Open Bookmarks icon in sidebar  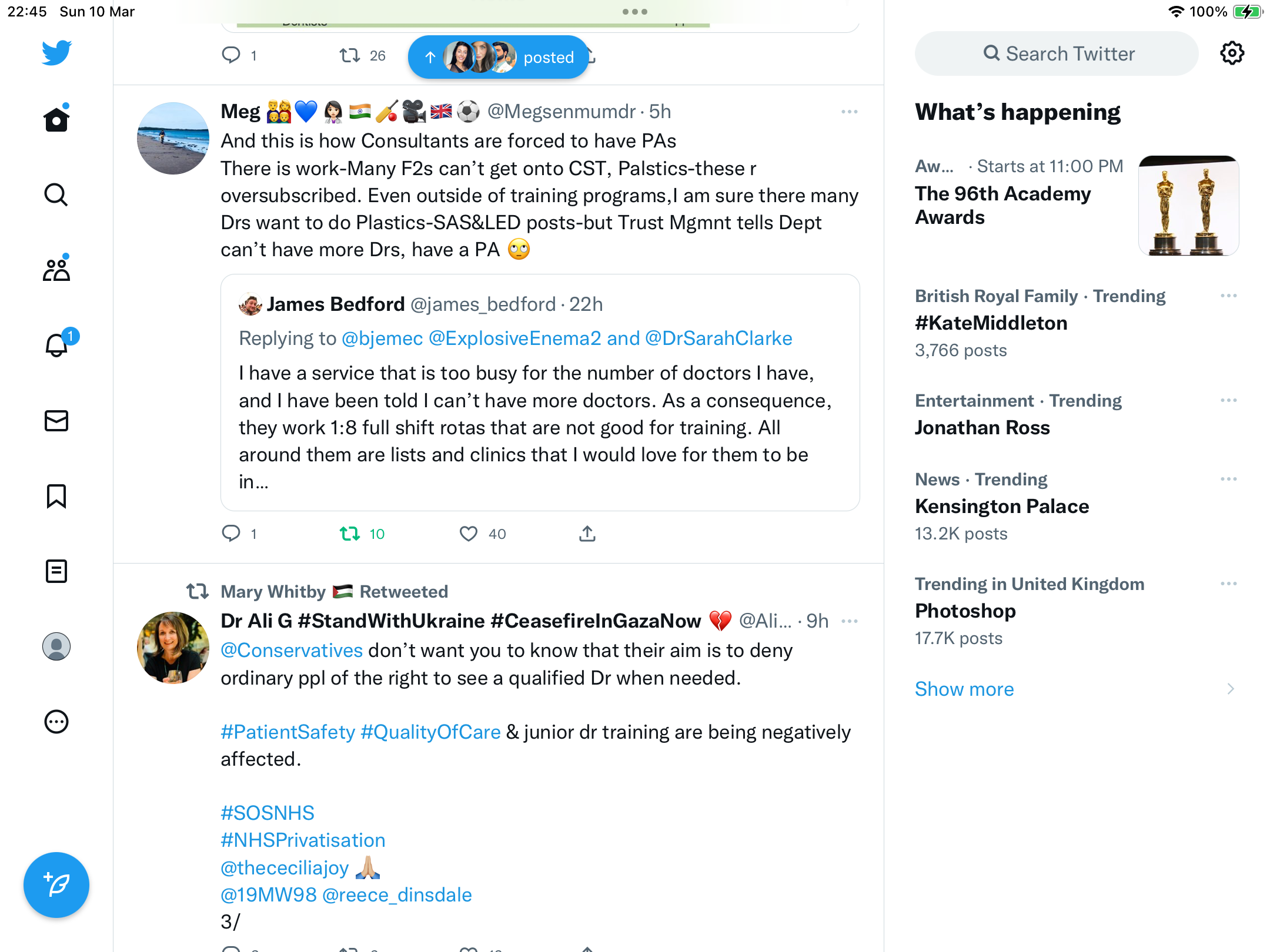tap(56, 496)
